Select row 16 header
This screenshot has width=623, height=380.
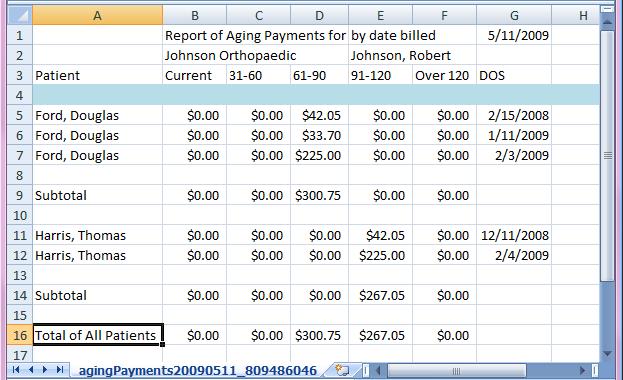20,335
